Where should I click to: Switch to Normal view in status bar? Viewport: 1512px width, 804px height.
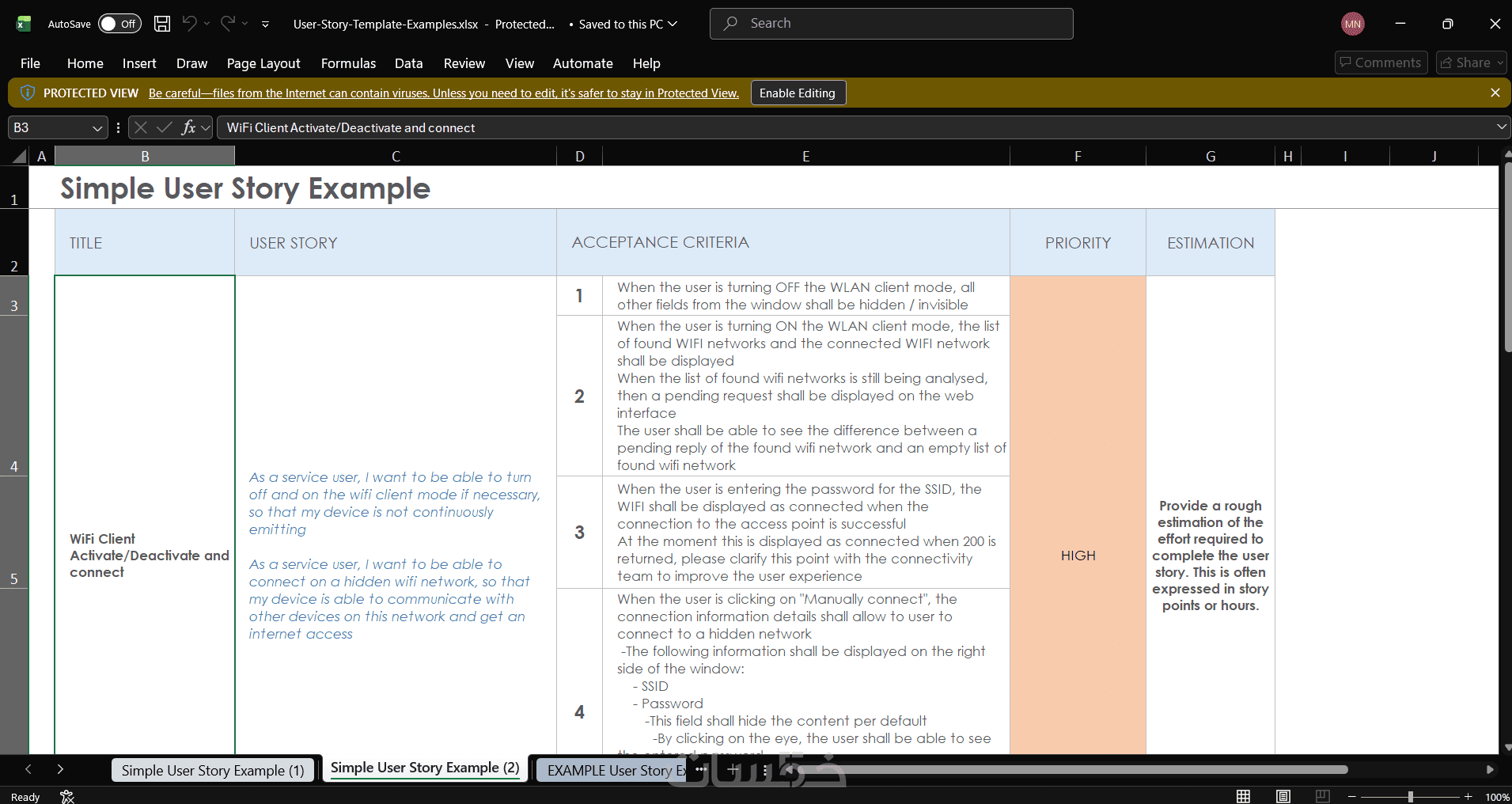pyautogui.click(x=1244, y=796)
